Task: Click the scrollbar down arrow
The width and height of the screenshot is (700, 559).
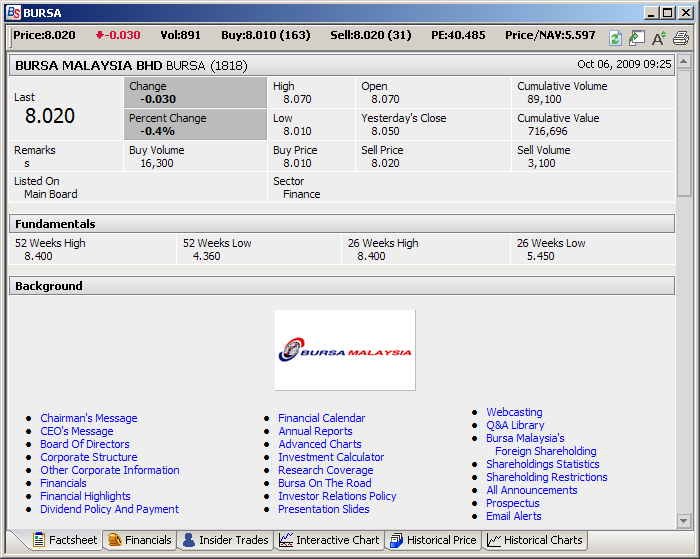Action: click(x=683, y=521)
